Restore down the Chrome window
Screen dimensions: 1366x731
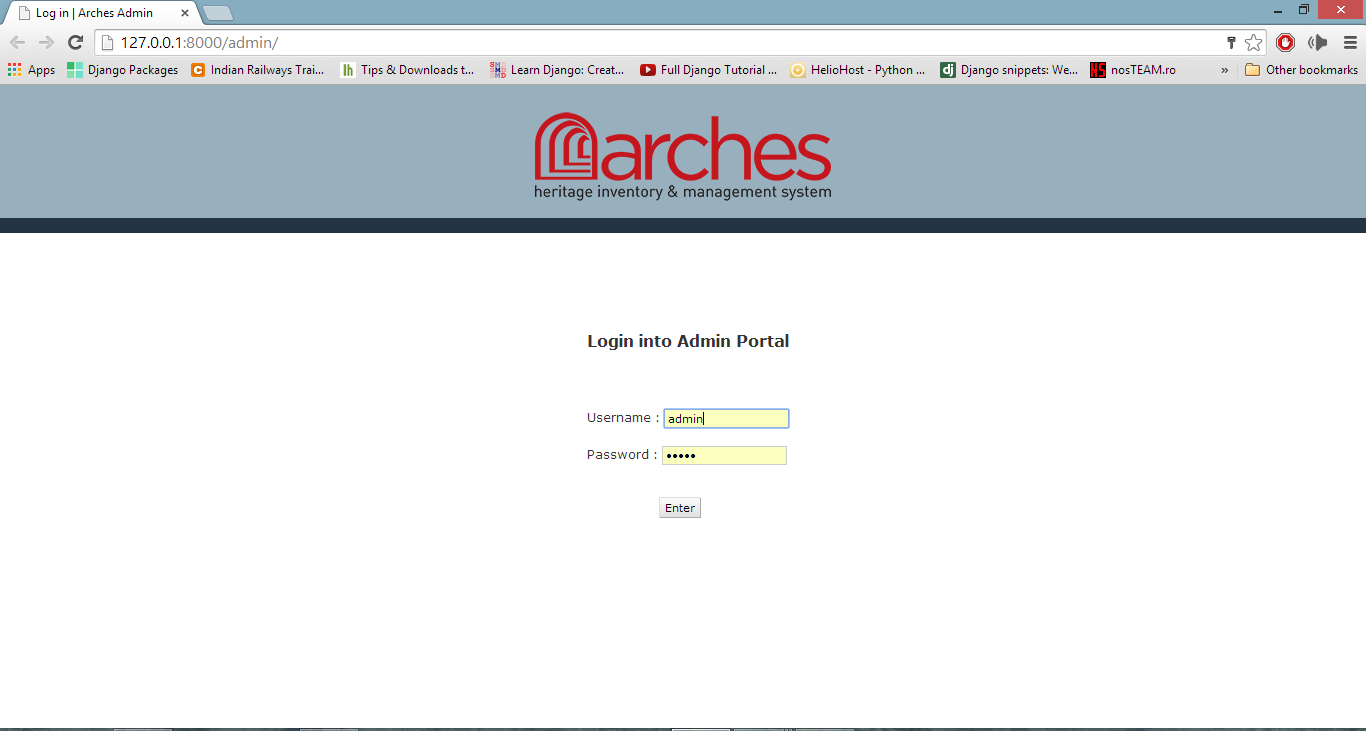tap(1304, 9)
